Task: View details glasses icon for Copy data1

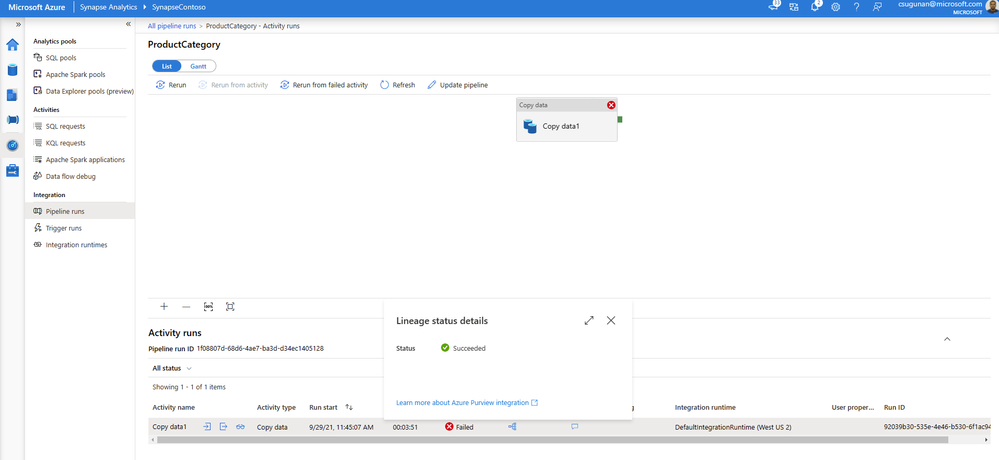Action: tap(240, 427)
